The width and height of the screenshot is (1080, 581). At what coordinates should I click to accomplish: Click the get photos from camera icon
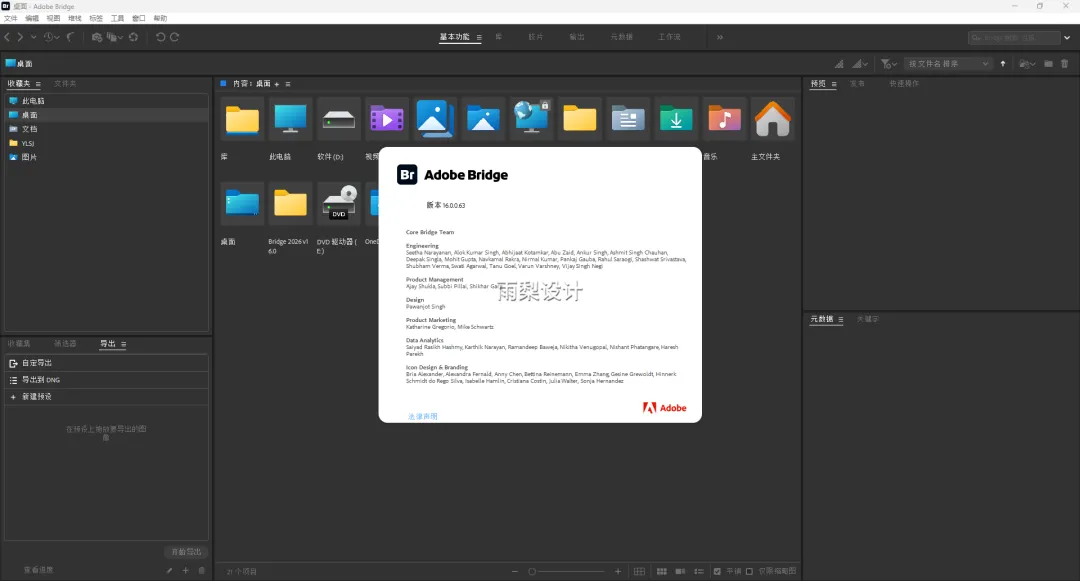97,37
